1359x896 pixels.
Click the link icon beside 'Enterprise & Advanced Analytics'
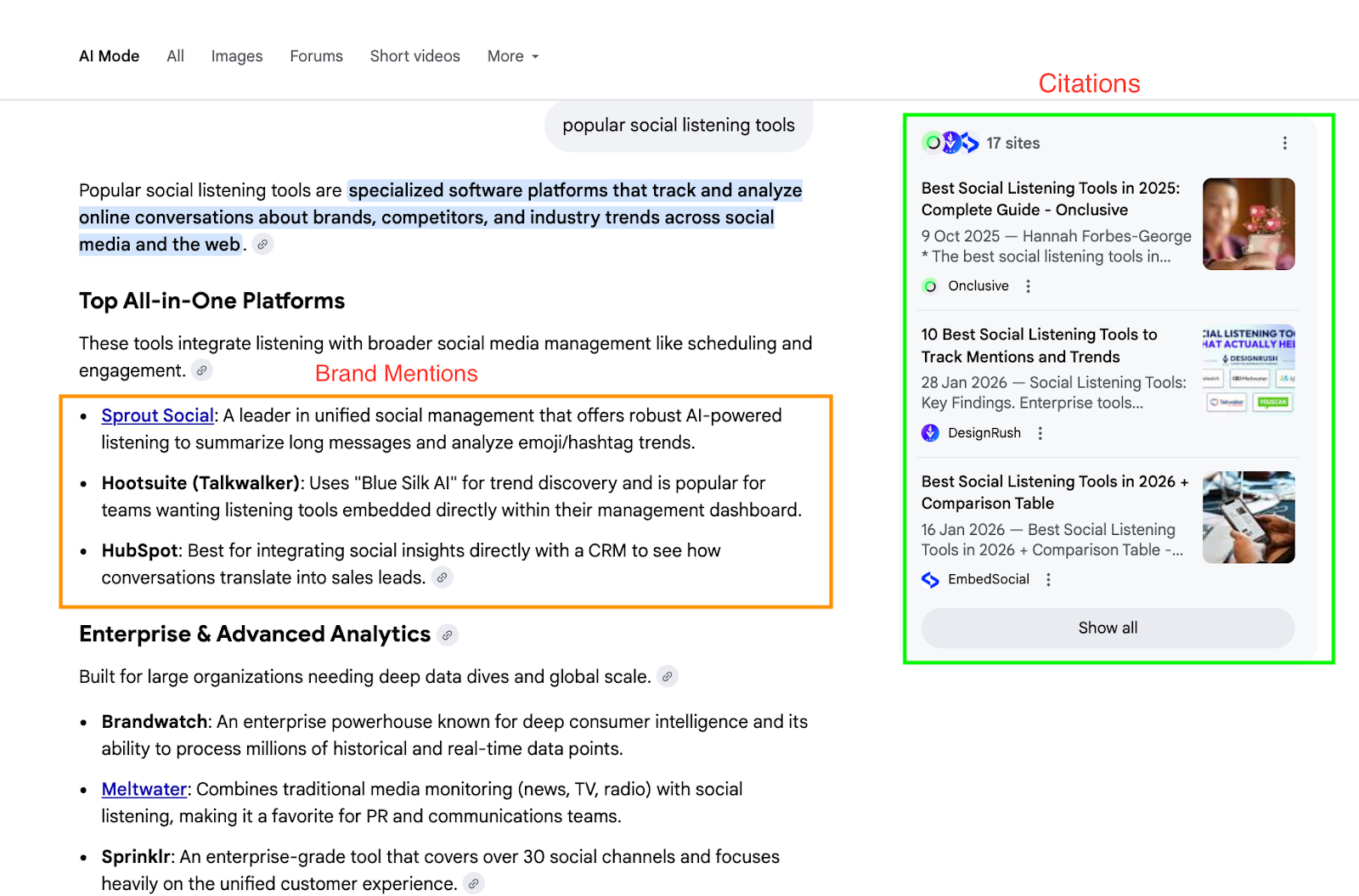pyautogui.click(x=448, y=634)
